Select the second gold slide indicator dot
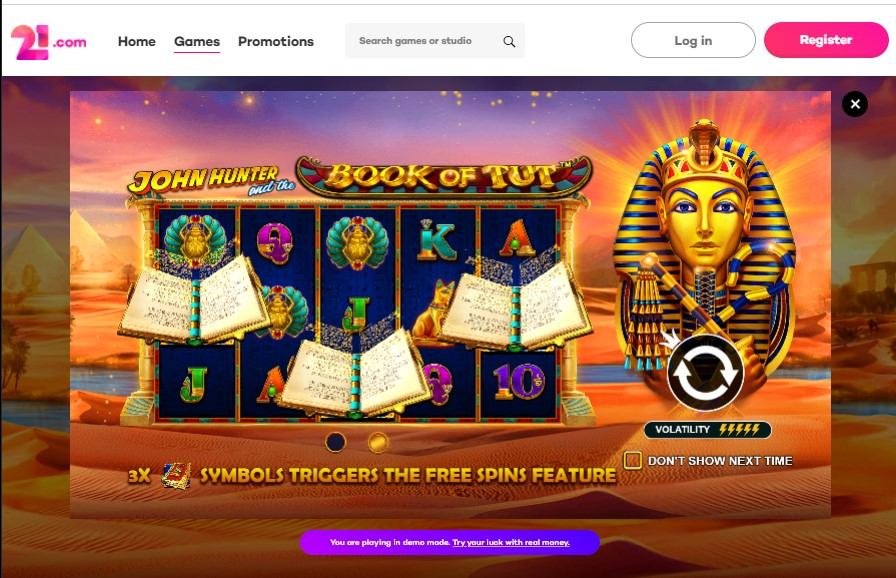This screenshot has width=896, height=578. pyautogui.click(x=378, y=441)
